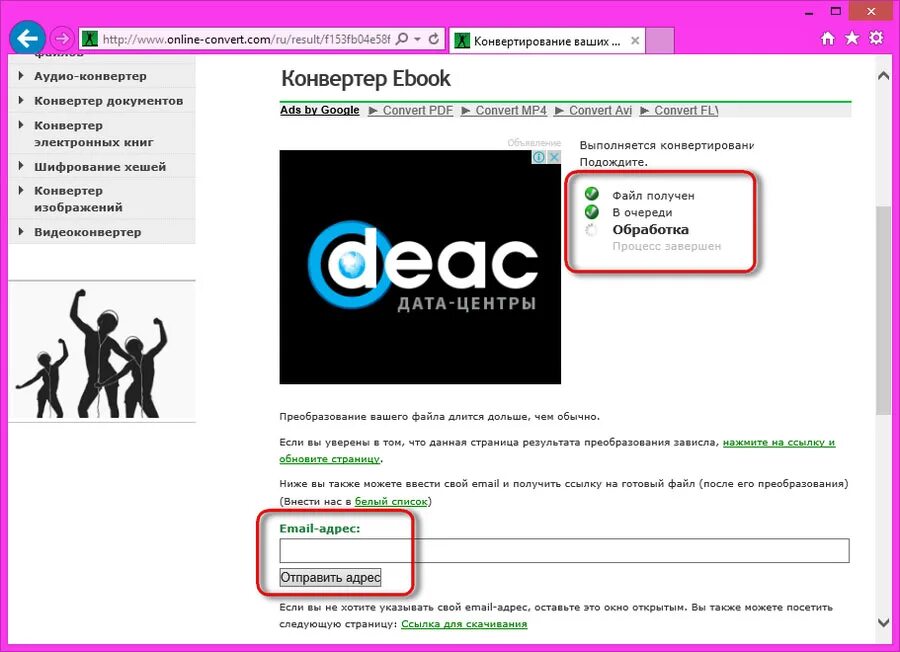
Task: Open Конвертер документов menu entry
Action: point(108,100)
